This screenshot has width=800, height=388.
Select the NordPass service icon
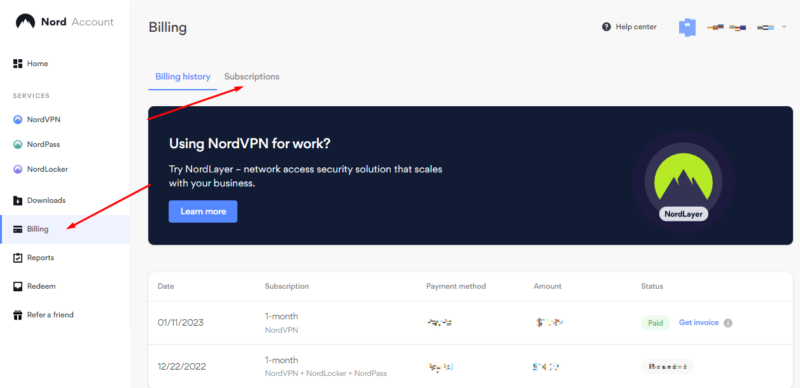[x=18, y=144]
